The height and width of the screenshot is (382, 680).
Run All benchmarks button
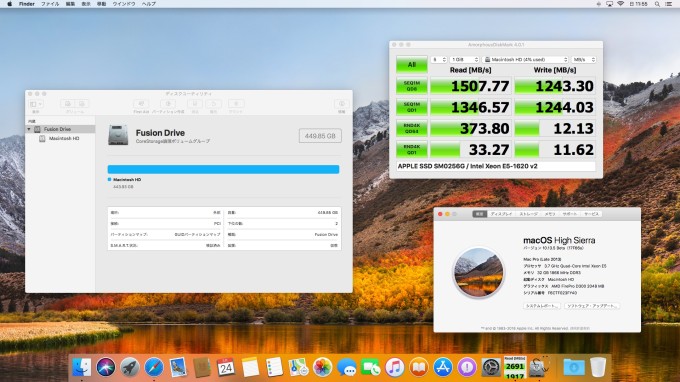coord(412,64)
